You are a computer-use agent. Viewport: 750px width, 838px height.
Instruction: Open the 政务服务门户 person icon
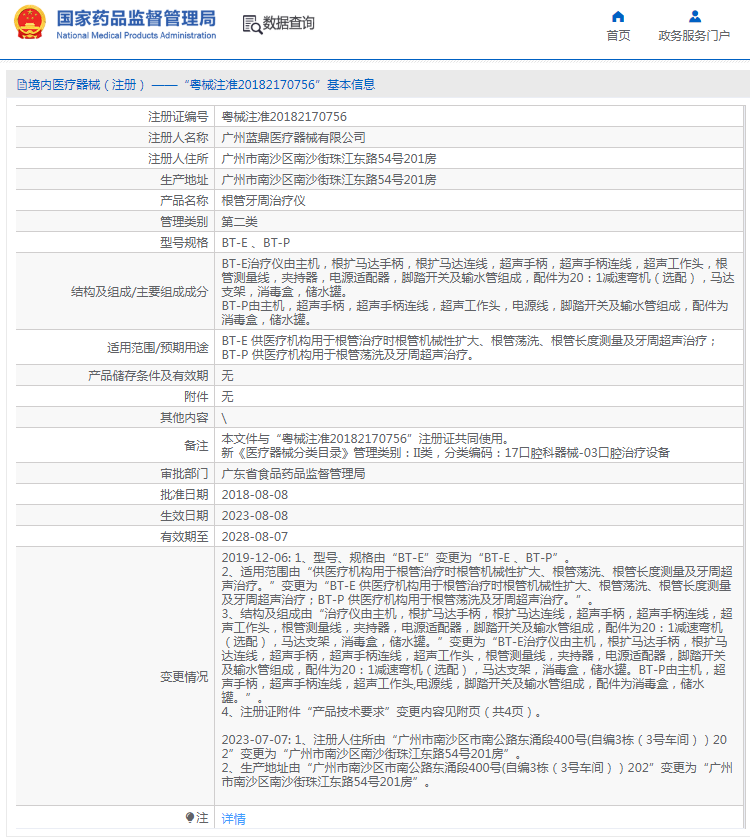pos(694,17)
